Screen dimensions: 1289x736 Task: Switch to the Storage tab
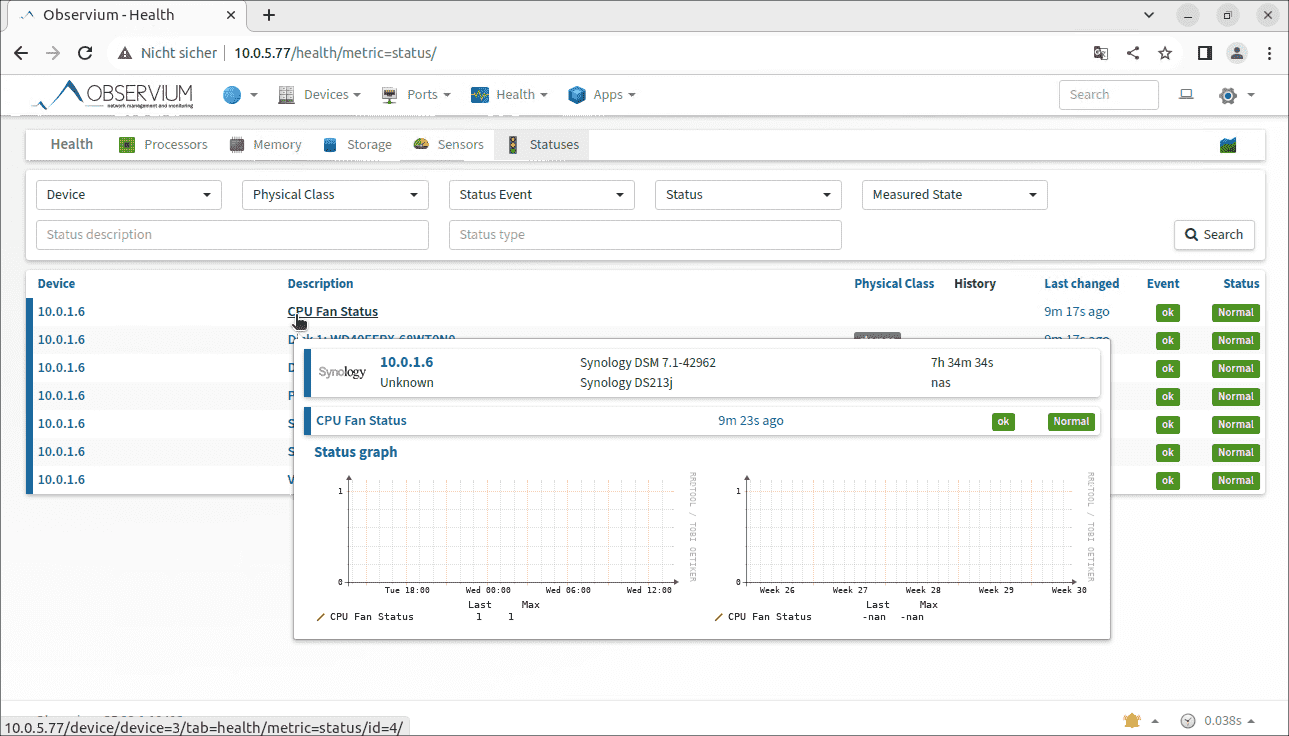(357, 145)
